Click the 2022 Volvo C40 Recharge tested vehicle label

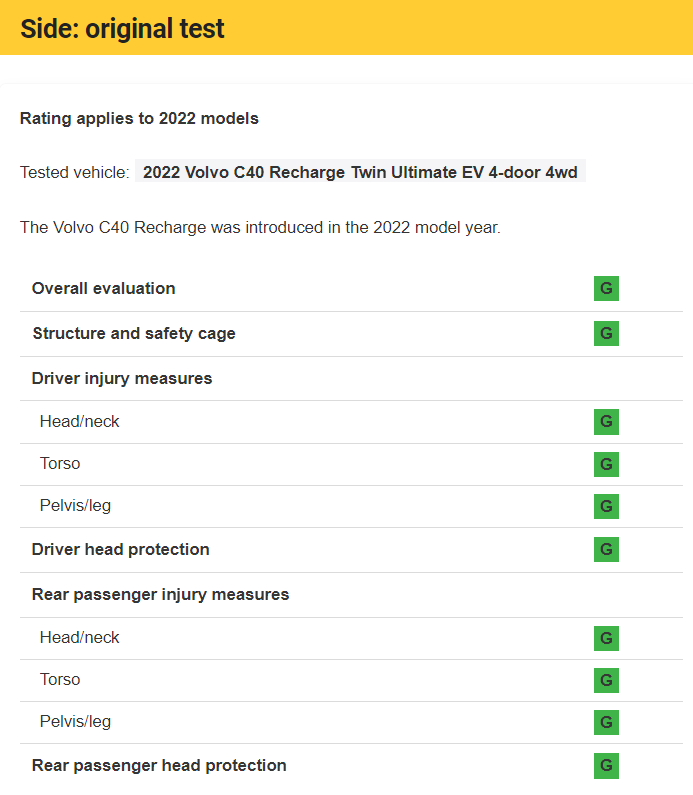(x=360, y=172)
